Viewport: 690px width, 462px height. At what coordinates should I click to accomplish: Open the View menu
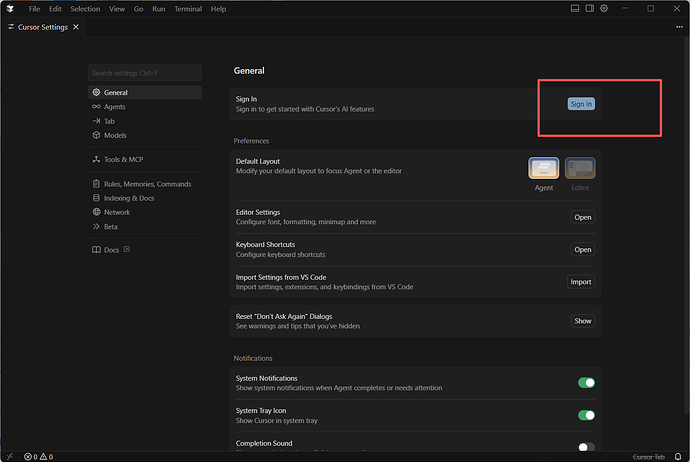tap(117, 9)
